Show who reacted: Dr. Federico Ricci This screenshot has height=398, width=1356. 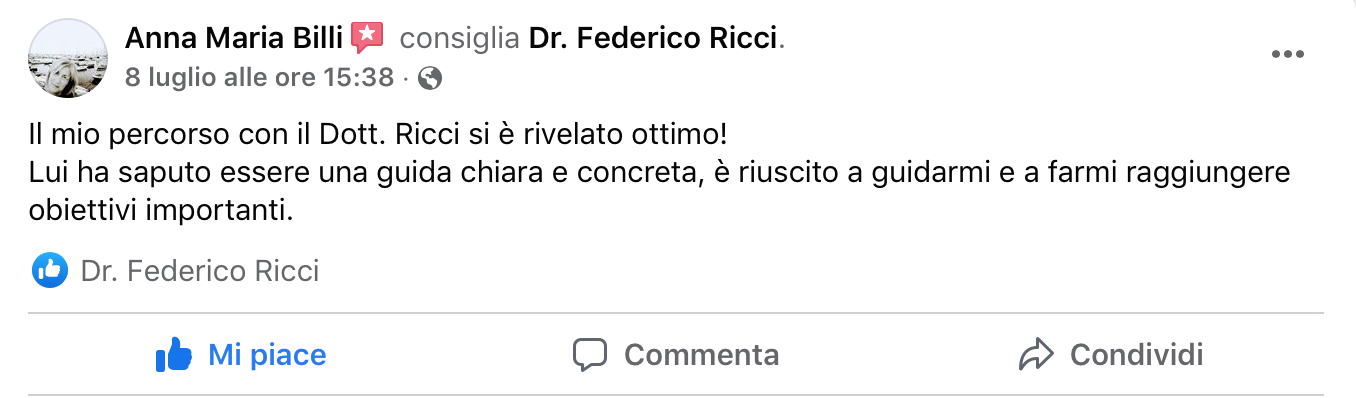[x=200, y=271]
